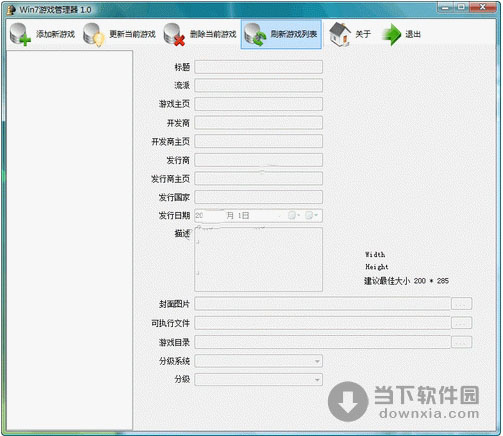Maximize the Win7游戏管理器 window

coord(462,7)
